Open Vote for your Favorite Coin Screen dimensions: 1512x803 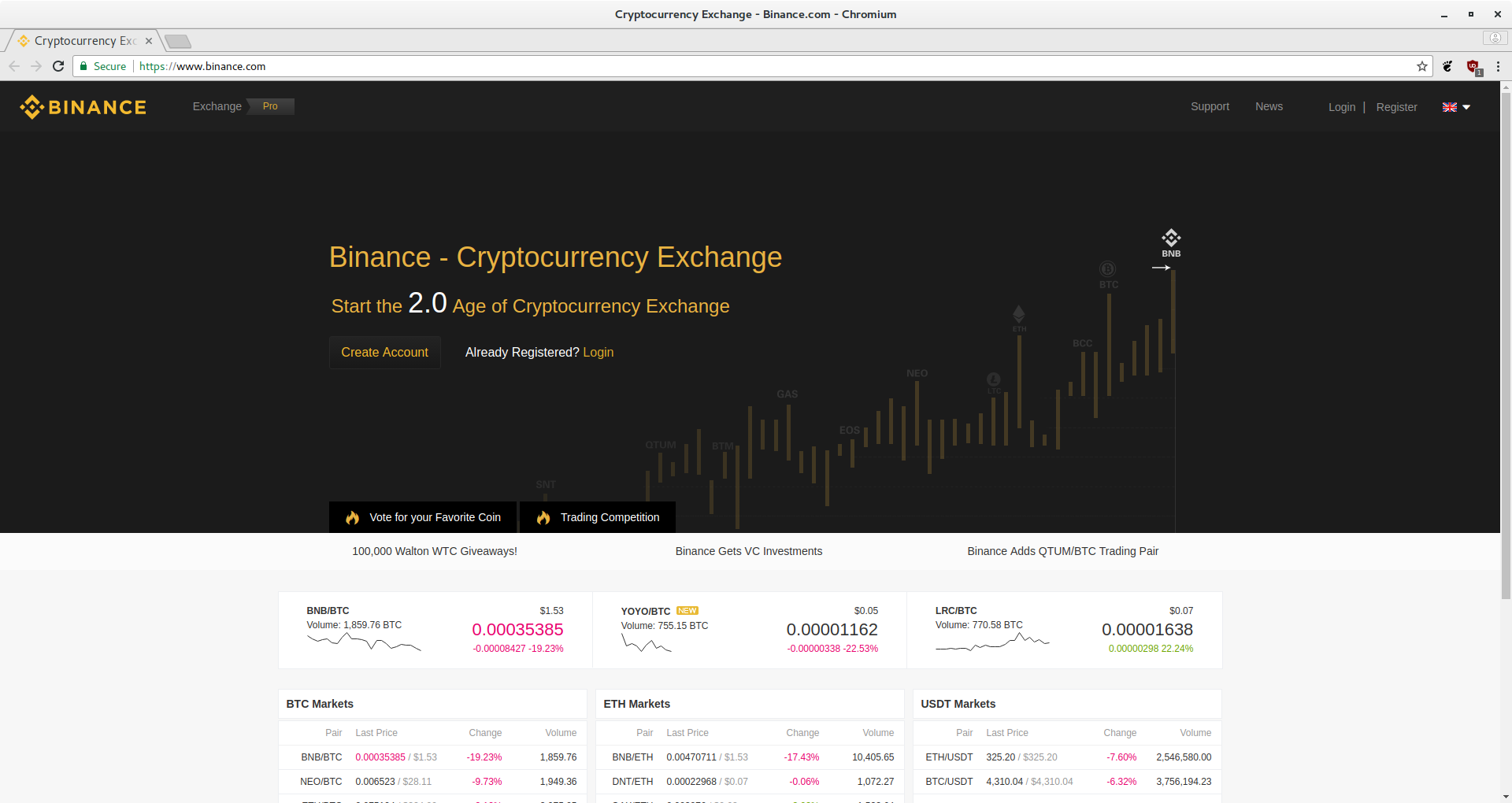click(422, 517)
